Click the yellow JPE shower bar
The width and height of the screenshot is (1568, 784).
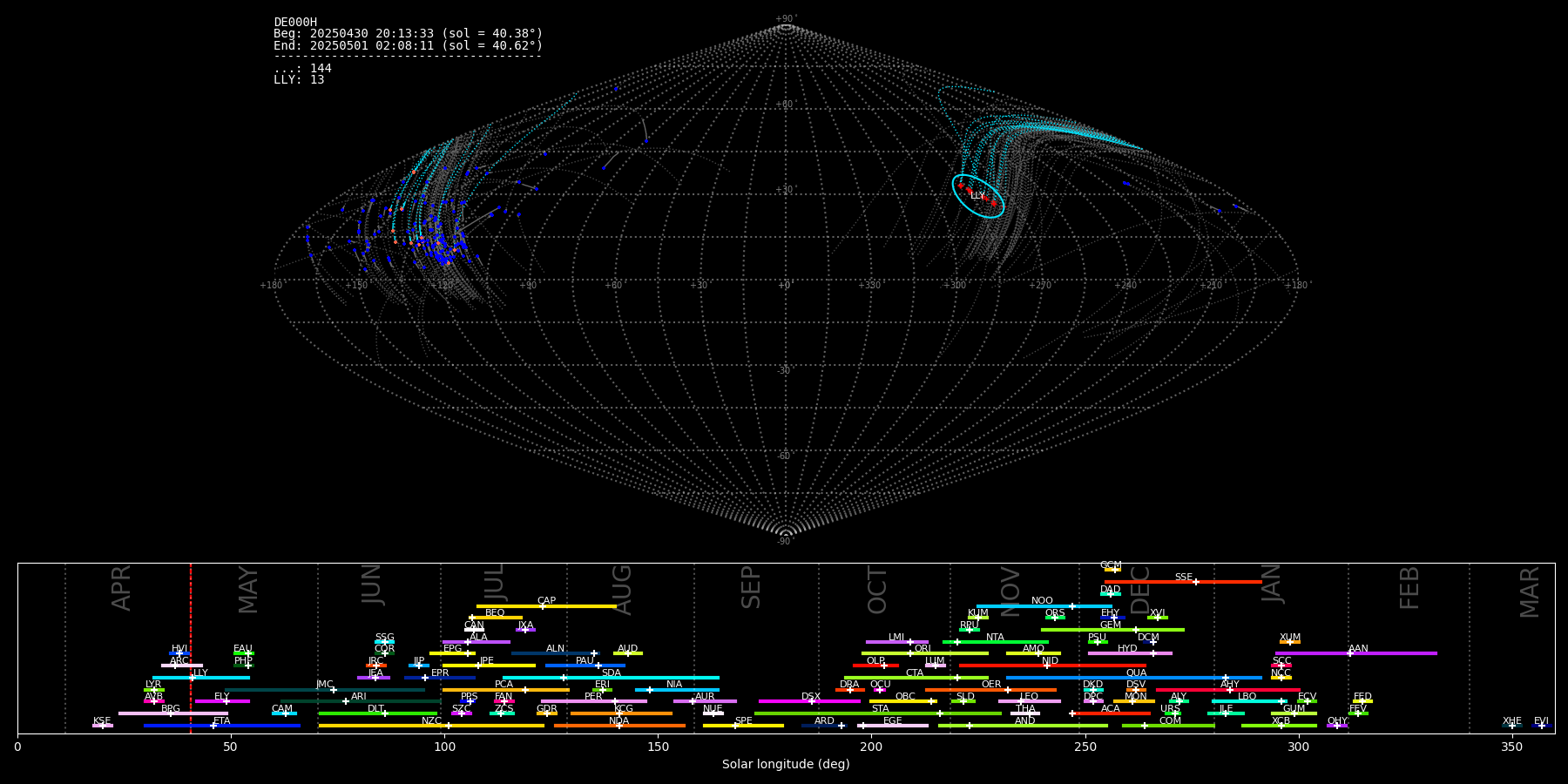coord(489,666)
